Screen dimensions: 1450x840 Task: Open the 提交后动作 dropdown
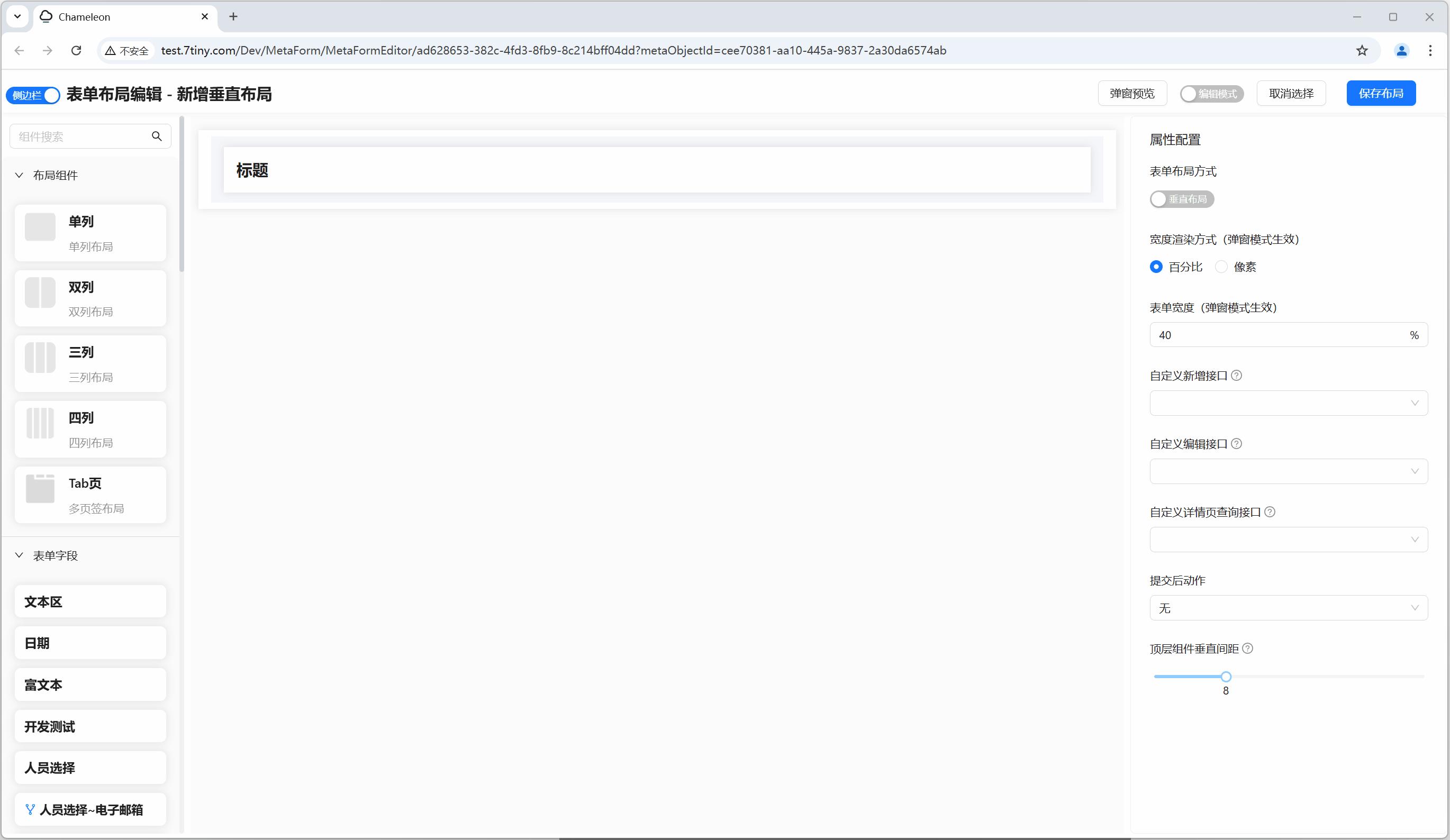pos(1288,608)
